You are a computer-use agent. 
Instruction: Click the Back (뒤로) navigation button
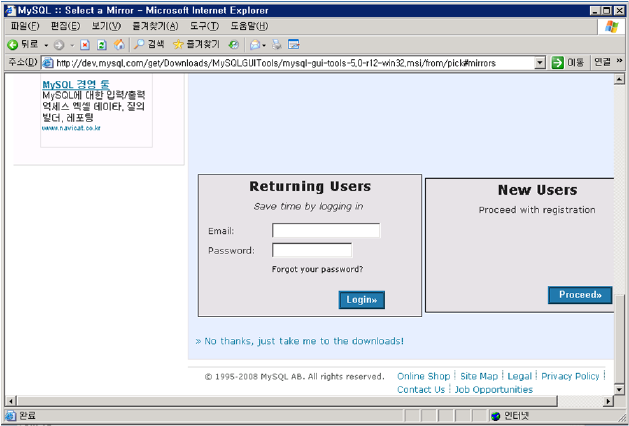(22, 45)
